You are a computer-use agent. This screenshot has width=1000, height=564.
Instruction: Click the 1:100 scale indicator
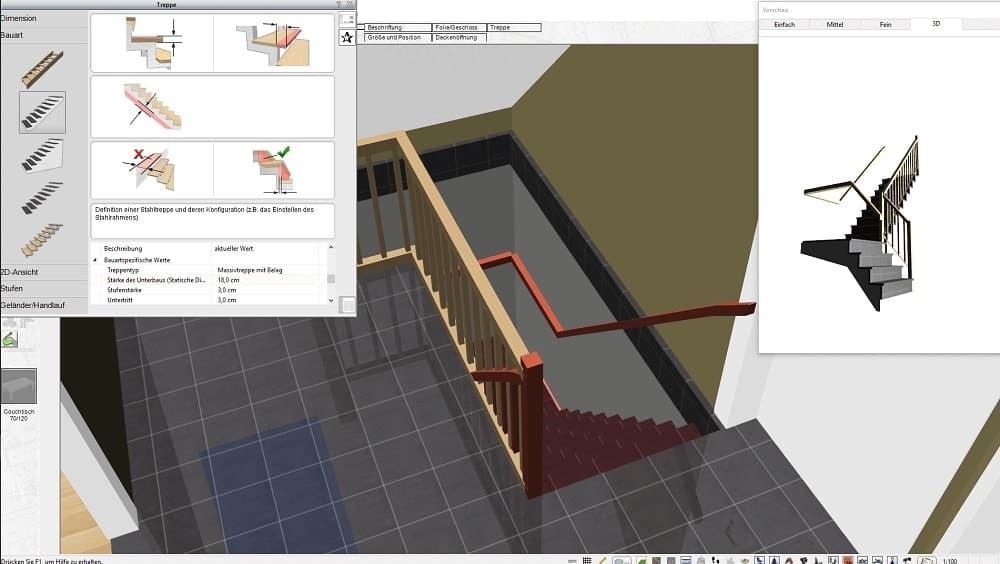(950, 561)
